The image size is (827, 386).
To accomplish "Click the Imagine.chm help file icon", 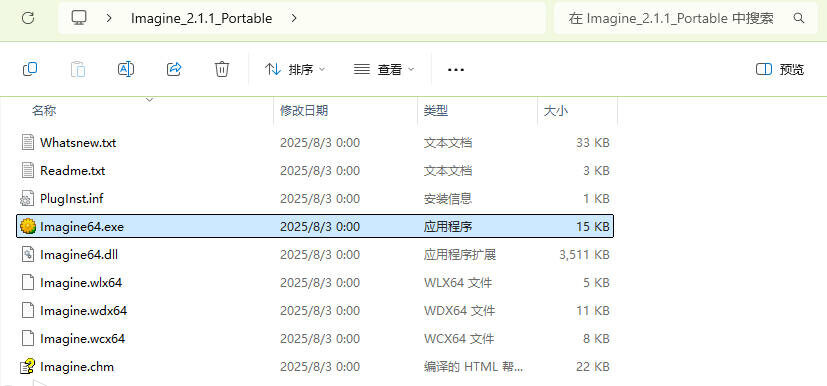I will click(x=27, y=366).
